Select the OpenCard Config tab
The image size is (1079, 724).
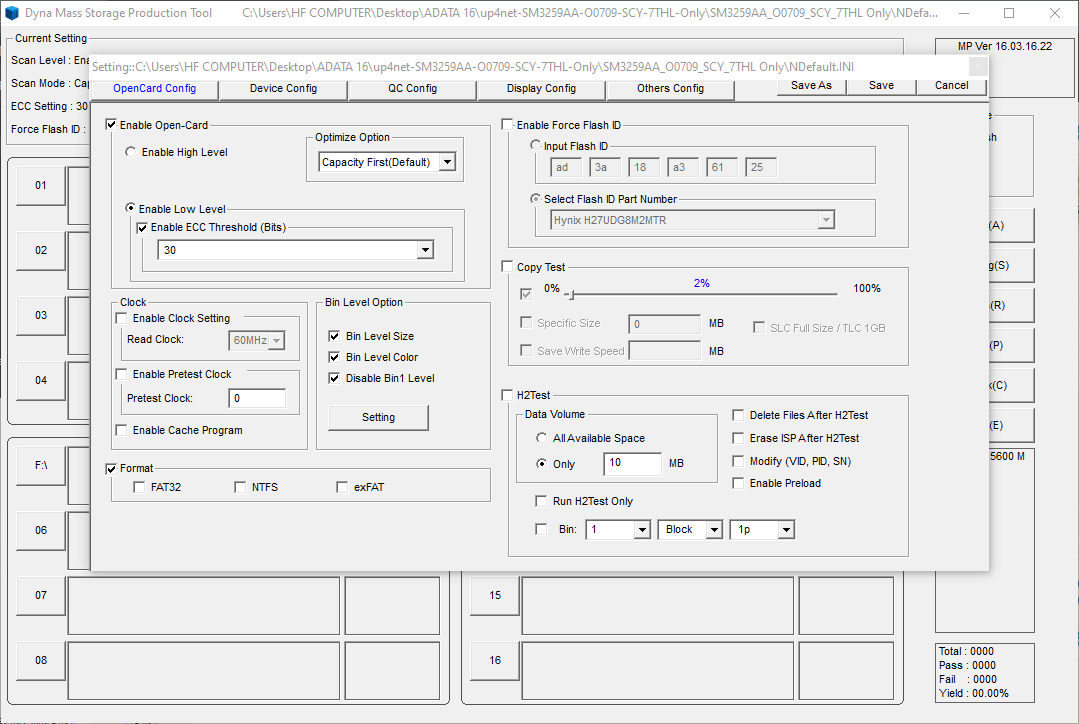point(155,89)
